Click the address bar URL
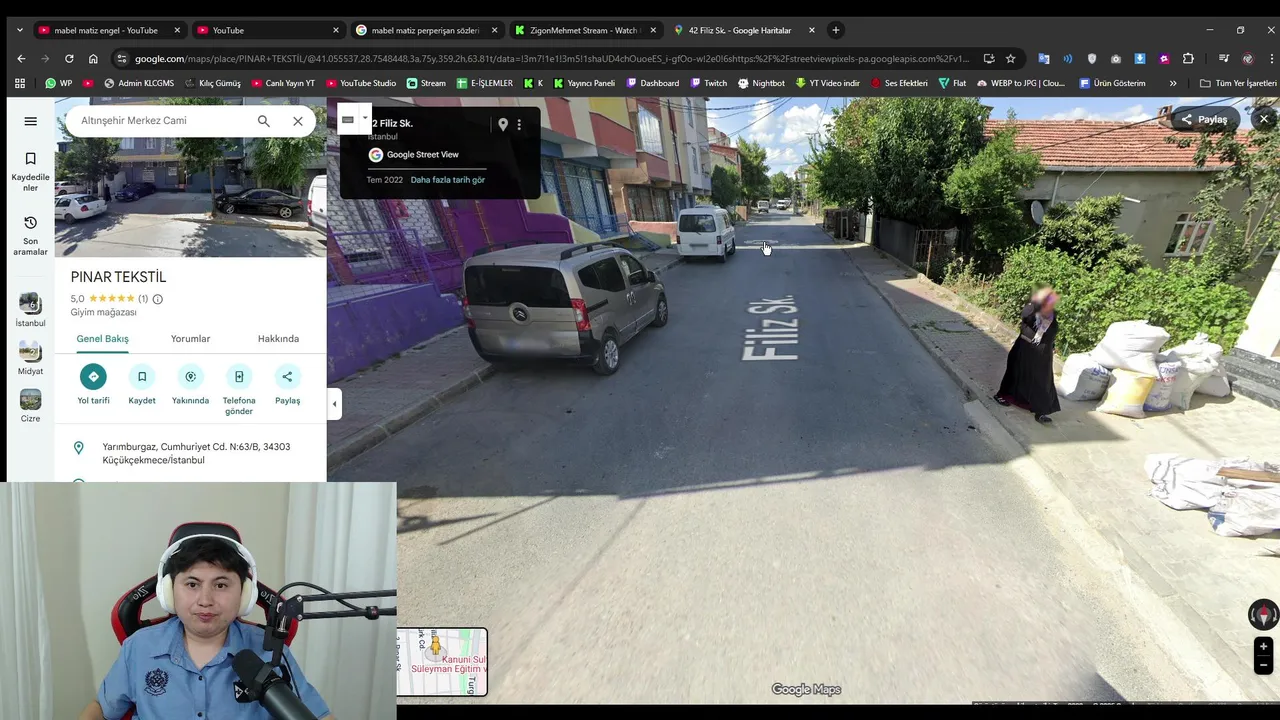This screenshot has width=1280, height=720. pyautogui.click(x=550, y=58)
